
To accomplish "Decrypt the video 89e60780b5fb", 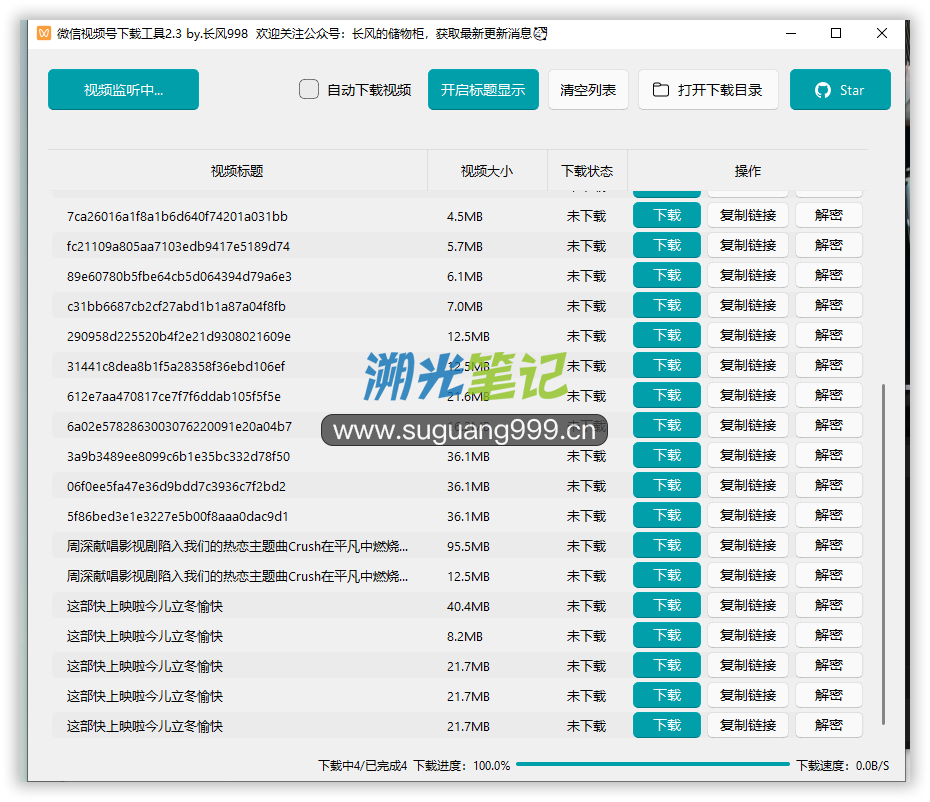I will pos(829,275).
